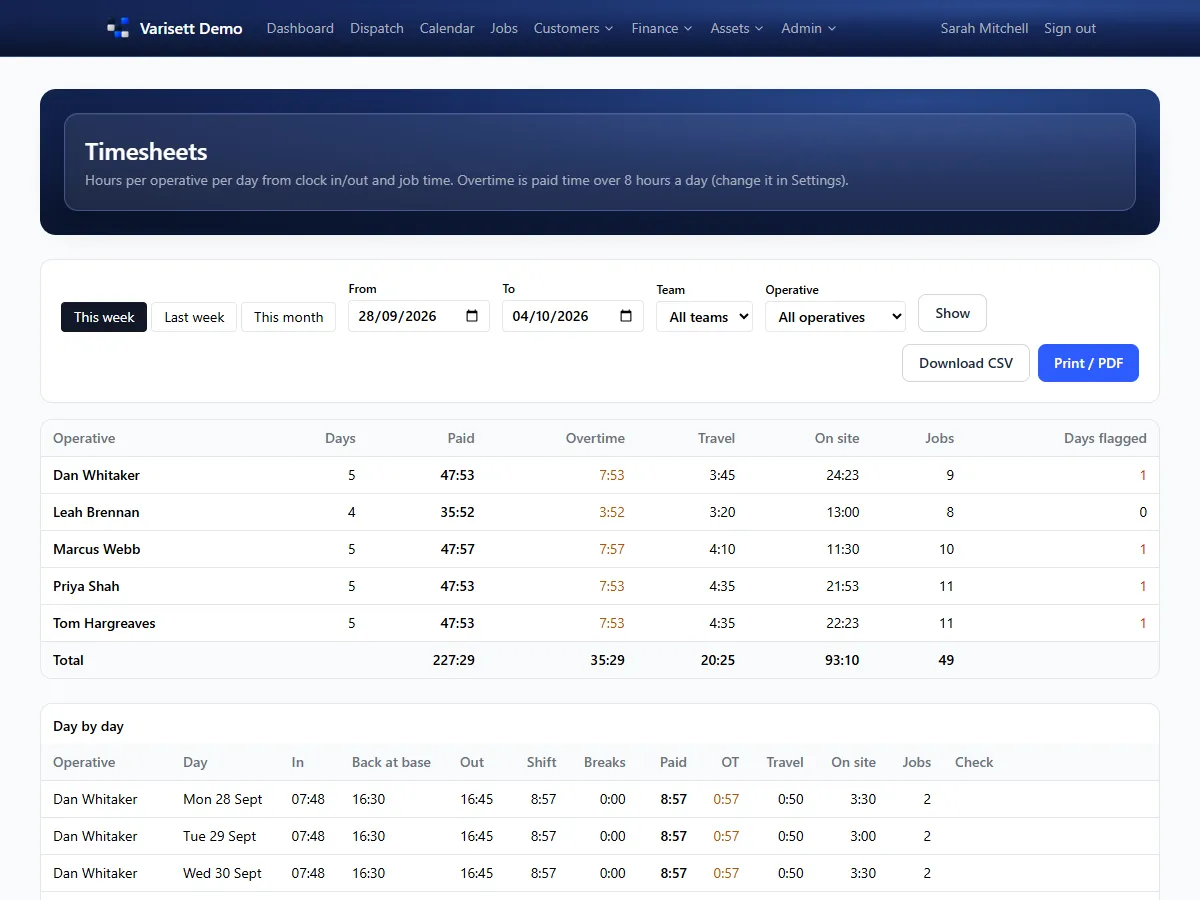The height and width of the screenshot is (900, 1200).
Task: Click the Show button
Action: click(952, 313)
